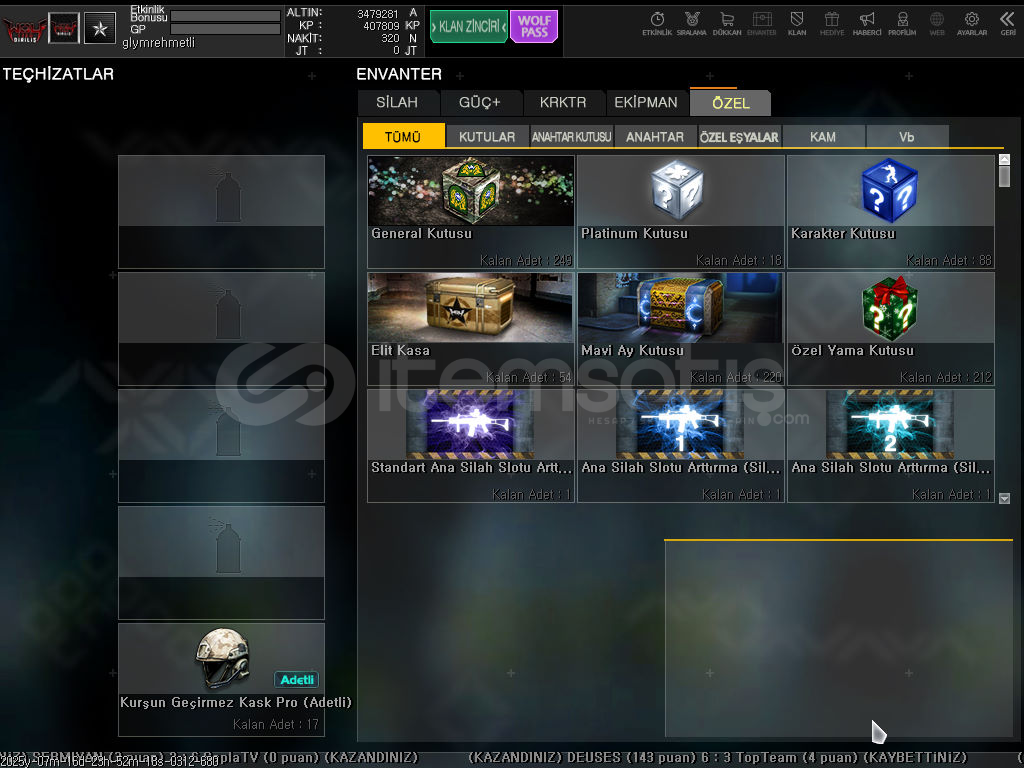Click "Kalan Adet : 18" on Platinum Kutusu
This screenshot has width=1024, height=768.
pos(739,261)
